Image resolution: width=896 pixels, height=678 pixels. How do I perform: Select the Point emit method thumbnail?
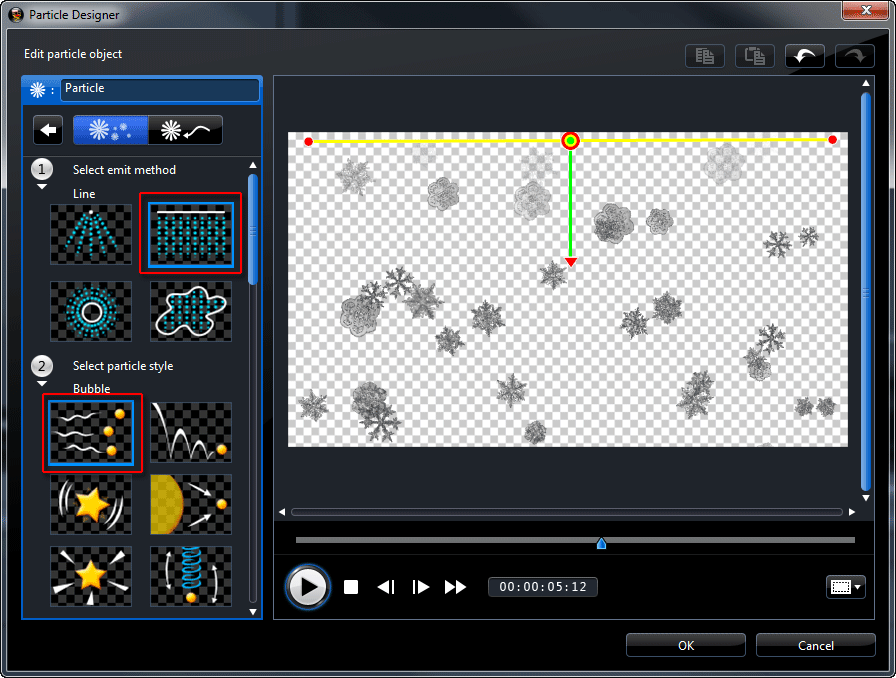[91, 234]
